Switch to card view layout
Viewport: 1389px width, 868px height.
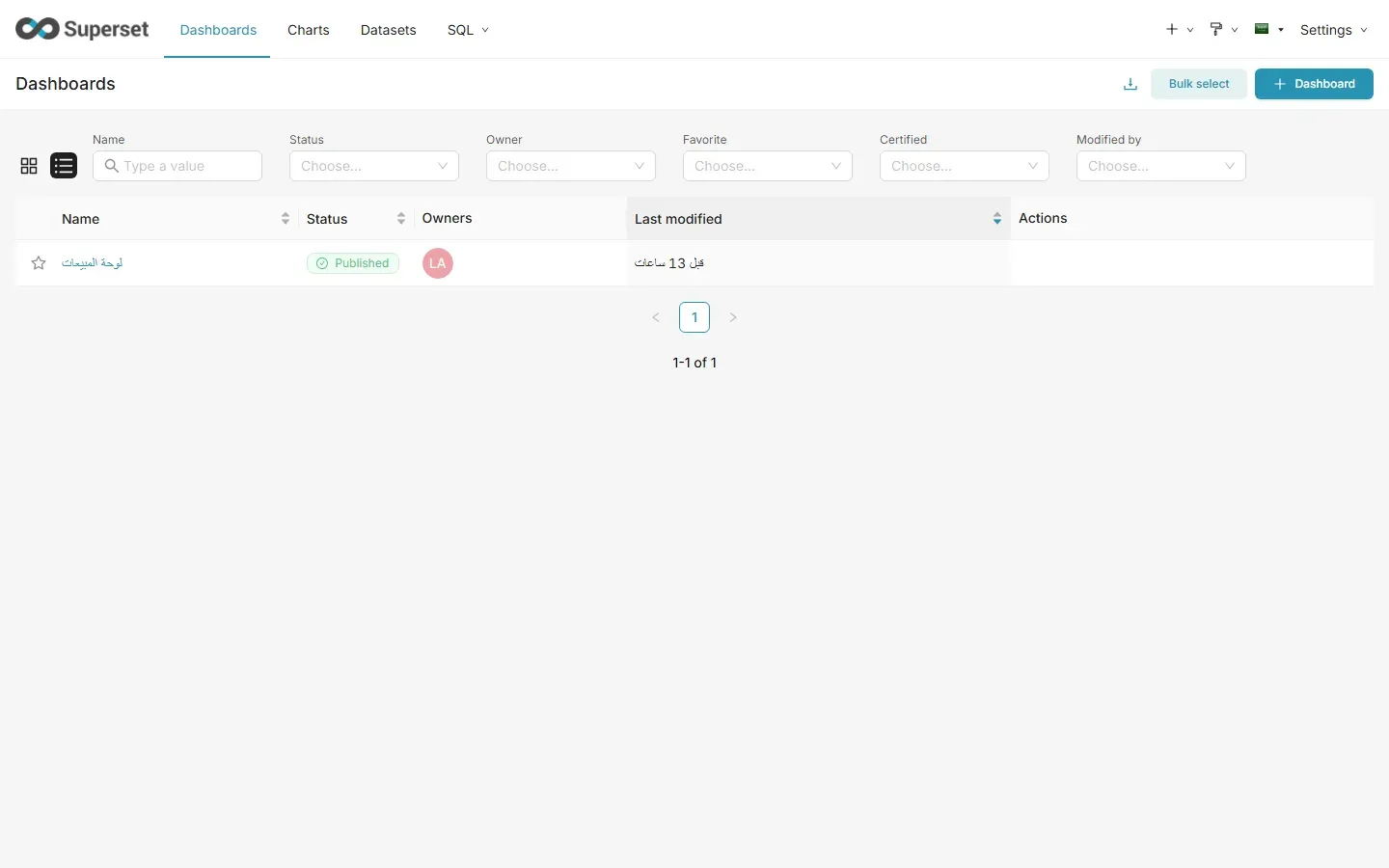click(x=29, y=166)
